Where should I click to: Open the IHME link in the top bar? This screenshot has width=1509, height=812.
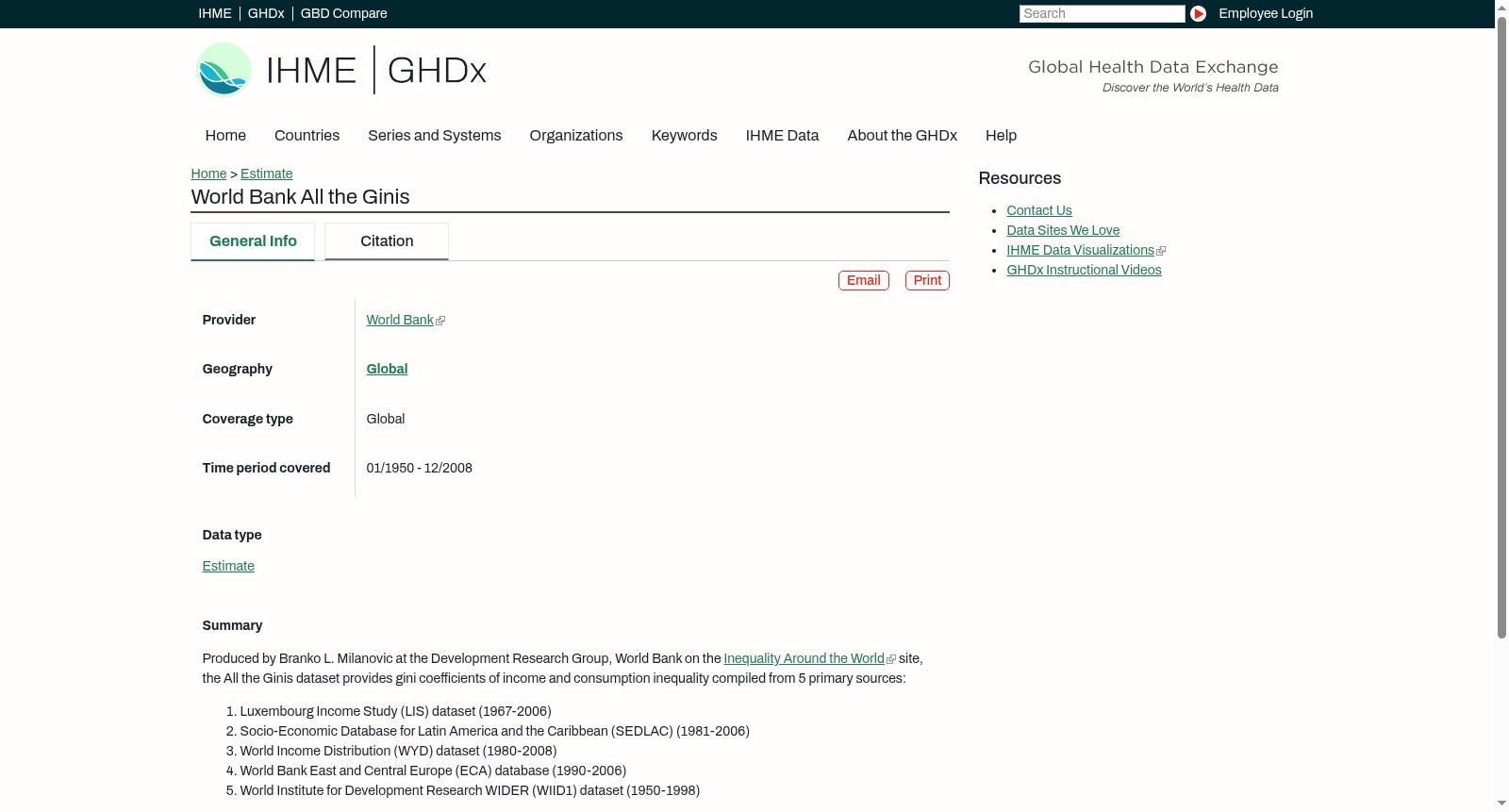point(215,13)
